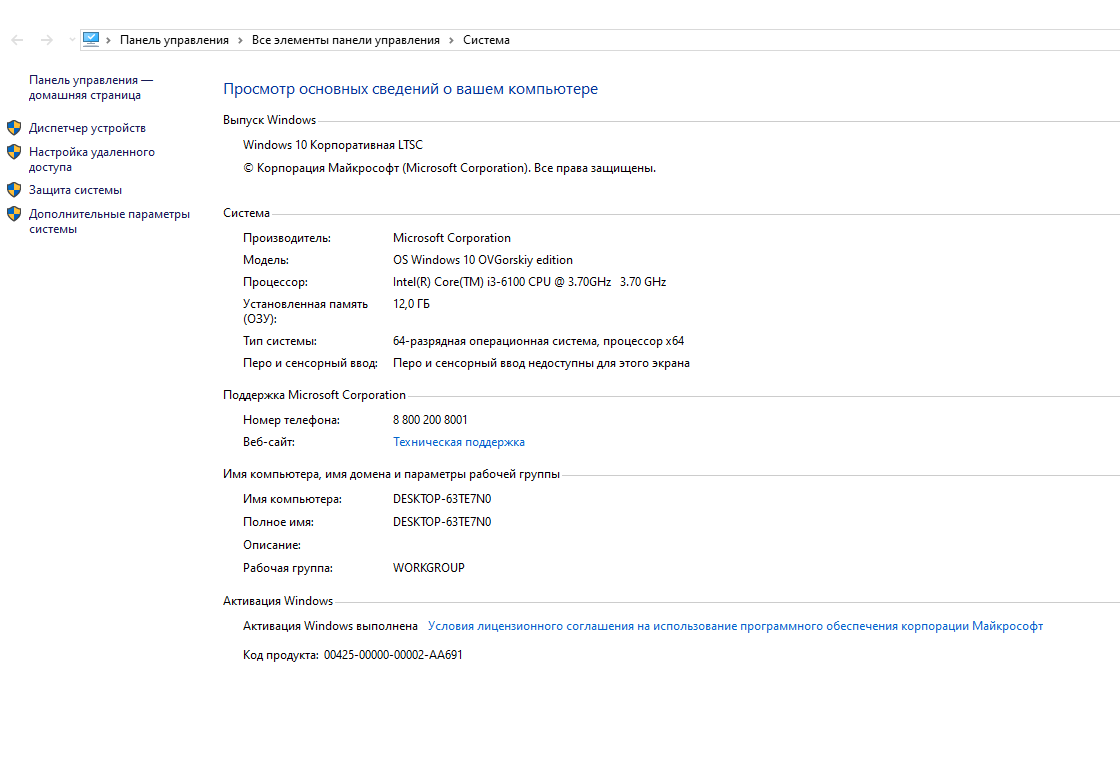Select the Intel(R) Core(TM) i3-6100 CPU processor value
Viewport: 1120px width, 776px height.
pos(529,282)
